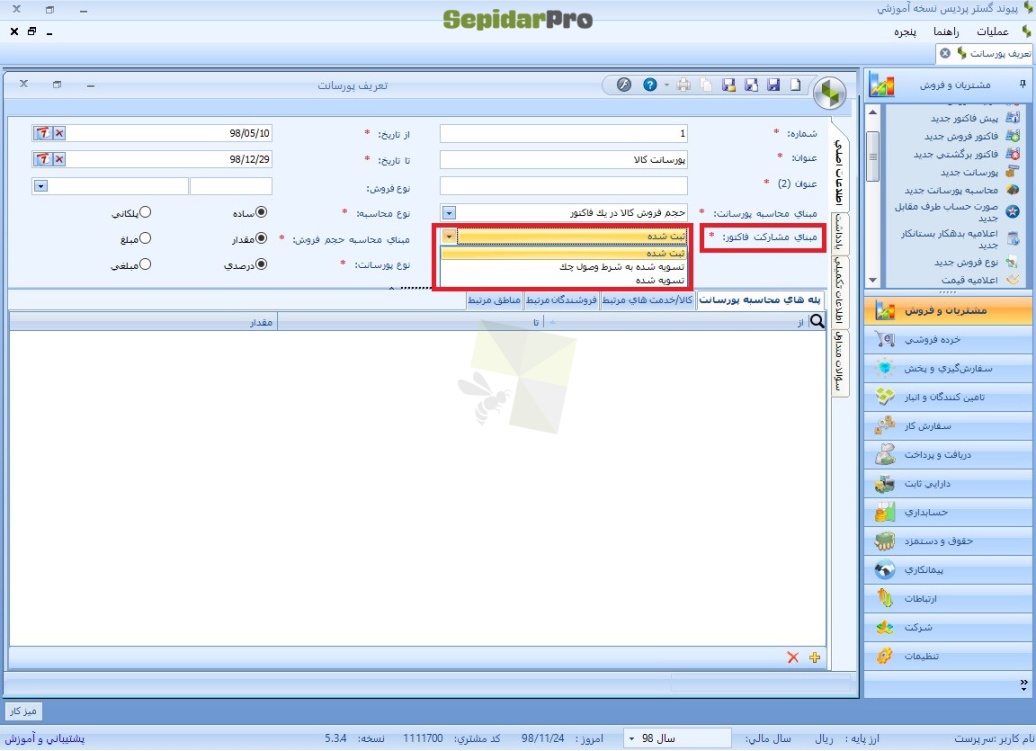Select the پلکانی calculation type radio
Viewport: 1036px width, 751px height.
click(145, 212)
